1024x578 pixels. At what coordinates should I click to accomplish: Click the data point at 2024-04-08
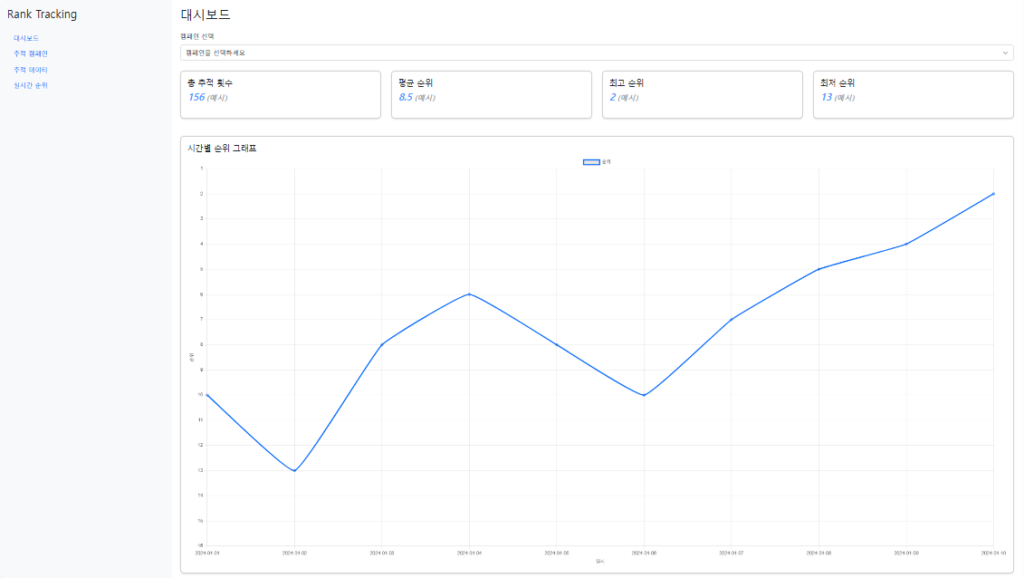[x=819, y=269]
